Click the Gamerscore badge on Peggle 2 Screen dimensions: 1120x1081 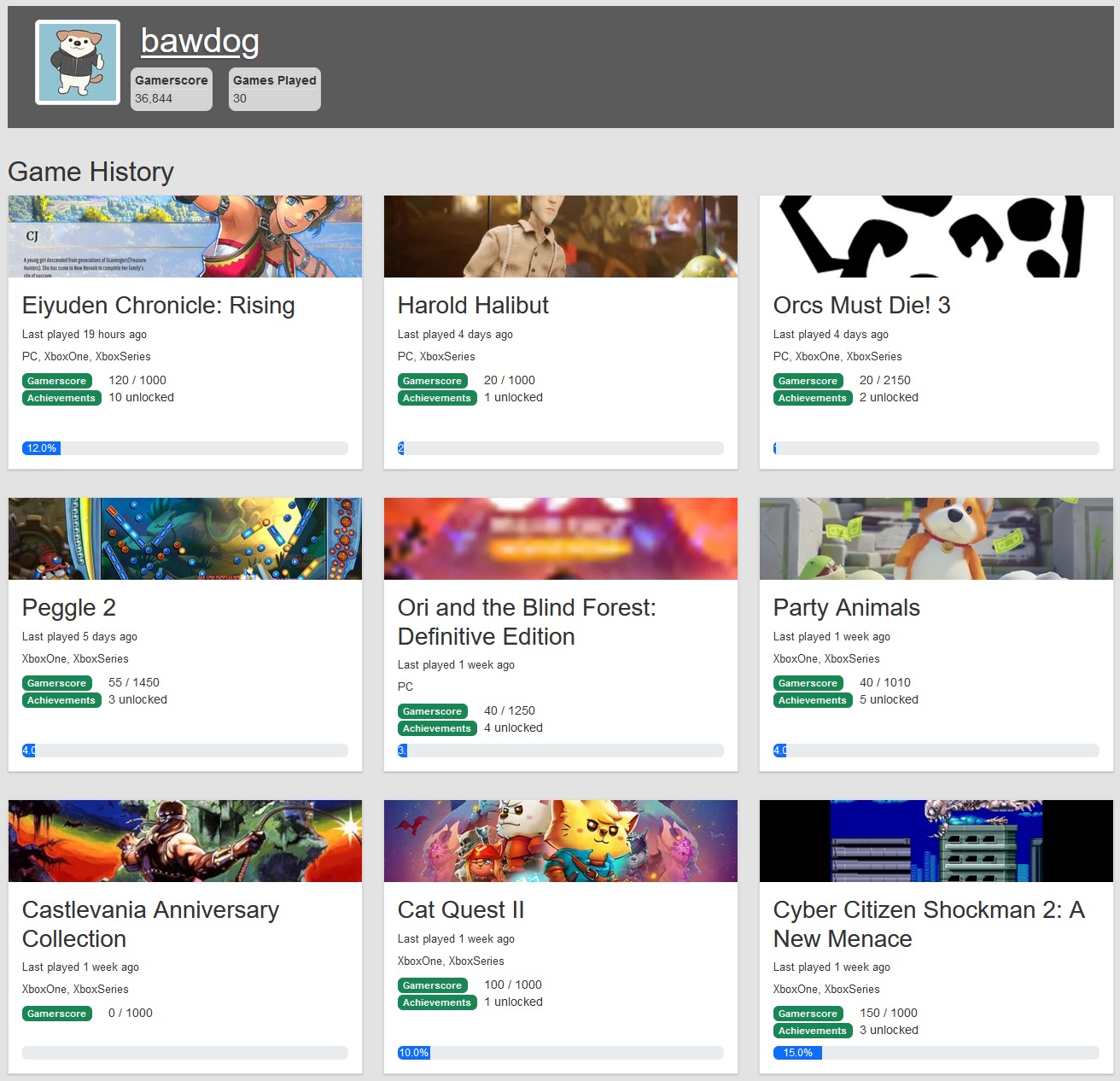[57, 683]
